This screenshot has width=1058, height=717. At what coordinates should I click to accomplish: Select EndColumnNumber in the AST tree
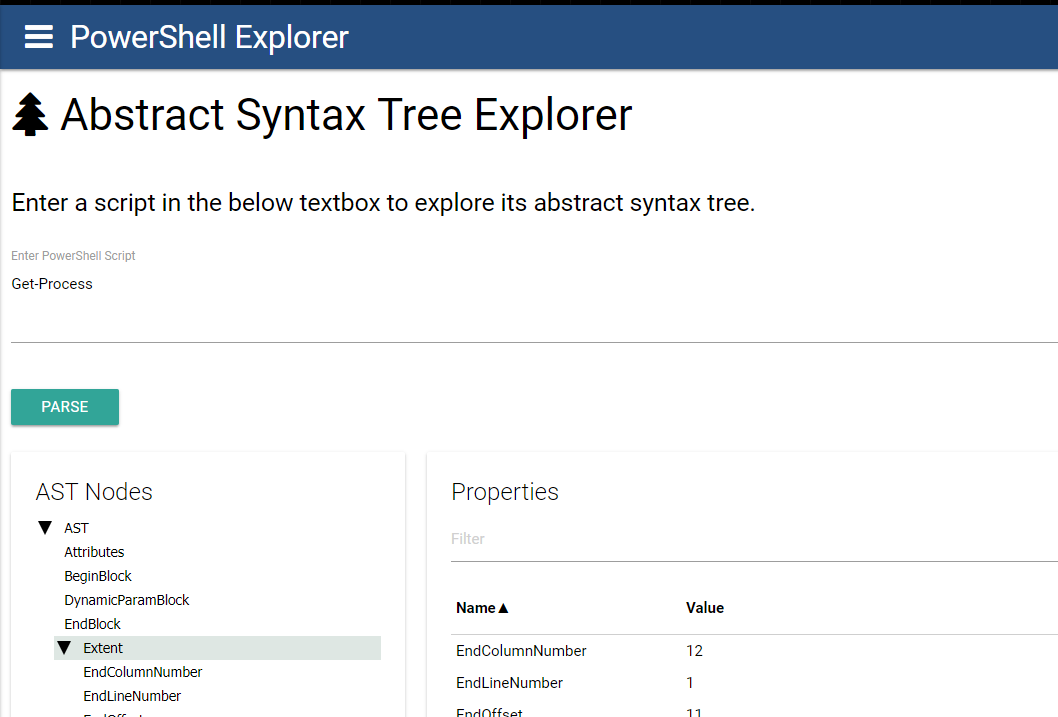pos(142,672)
